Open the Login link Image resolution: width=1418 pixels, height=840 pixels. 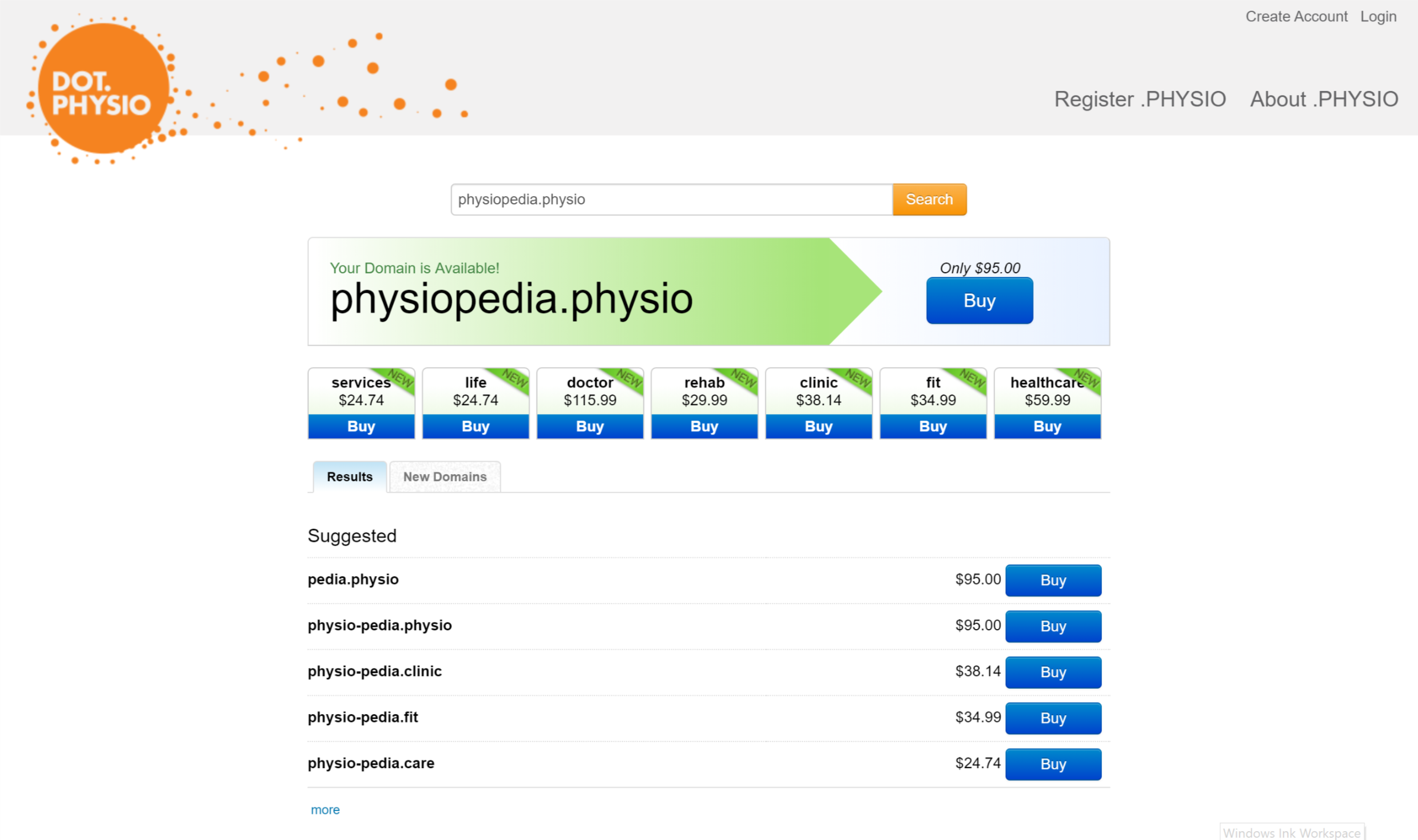click(1378, 17)
